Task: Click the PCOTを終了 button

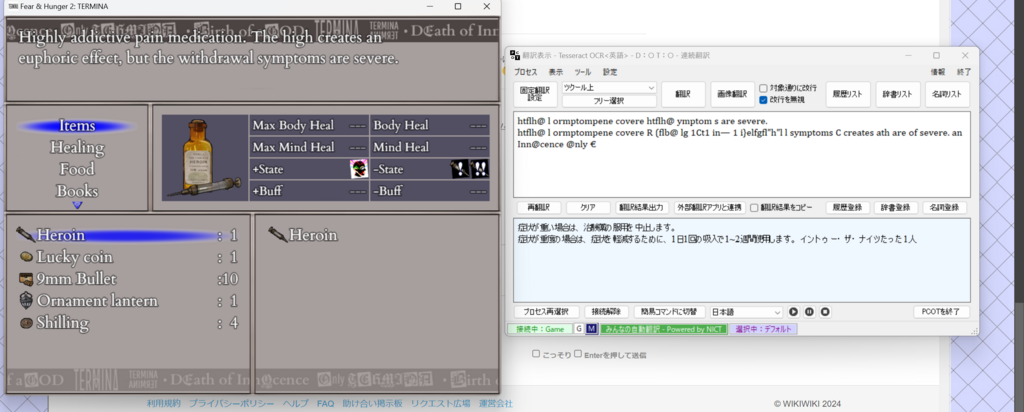Action: [x=941, y=312]
